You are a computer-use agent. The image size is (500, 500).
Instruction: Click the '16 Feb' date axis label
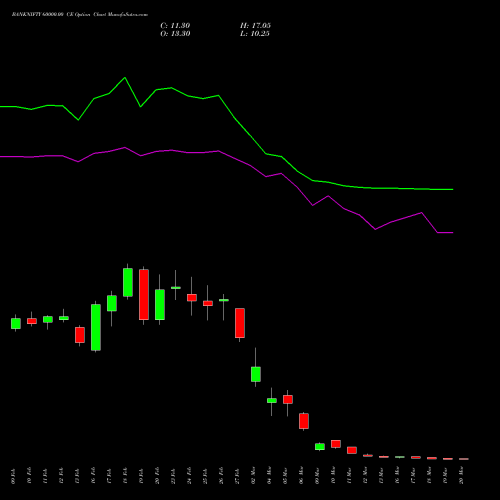click(93, 475)
